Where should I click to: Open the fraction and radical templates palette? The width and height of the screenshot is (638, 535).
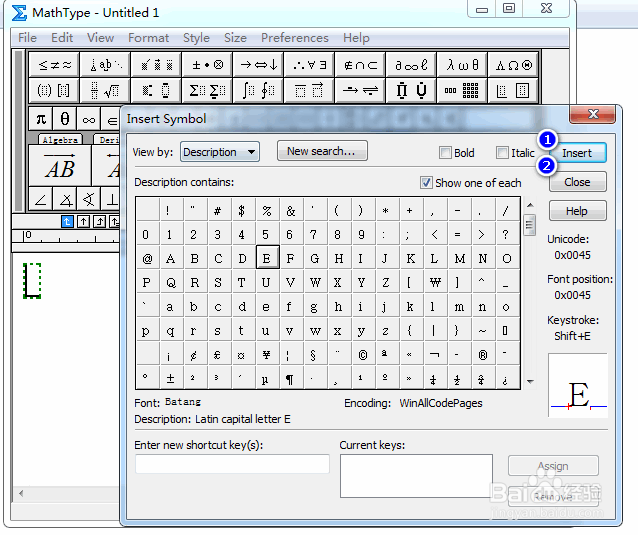pos(105,90)
